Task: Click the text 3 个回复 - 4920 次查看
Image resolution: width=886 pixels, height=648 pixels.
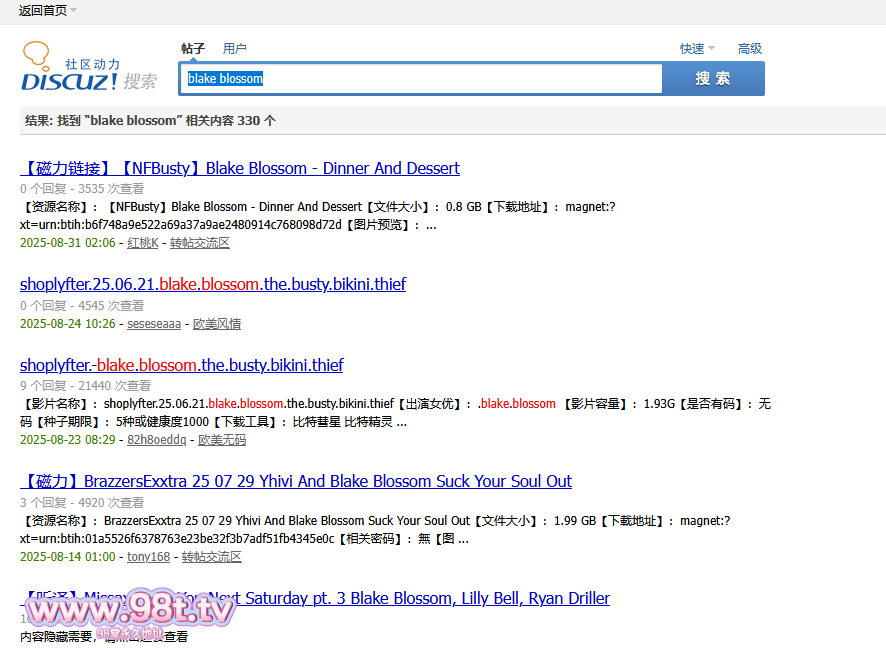Action: click(x=82, y=503)
